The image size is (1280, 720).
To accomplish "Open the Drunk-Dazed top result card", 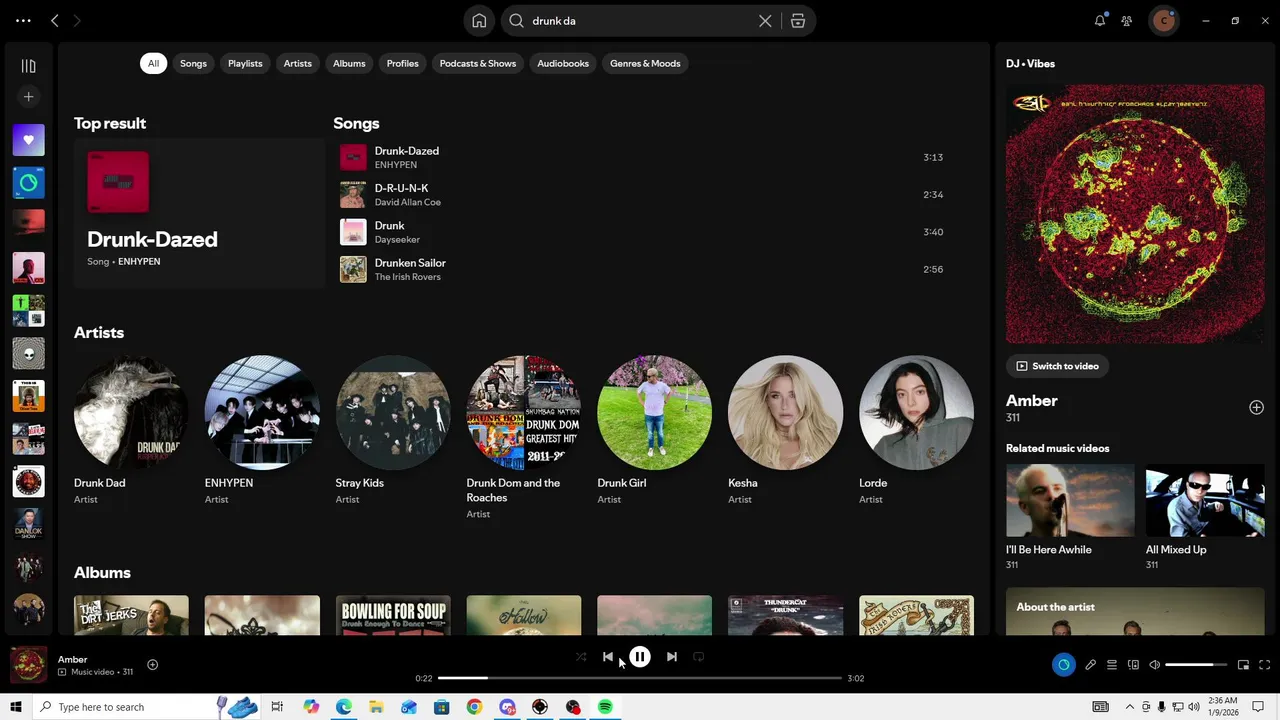I will point(199,213).
